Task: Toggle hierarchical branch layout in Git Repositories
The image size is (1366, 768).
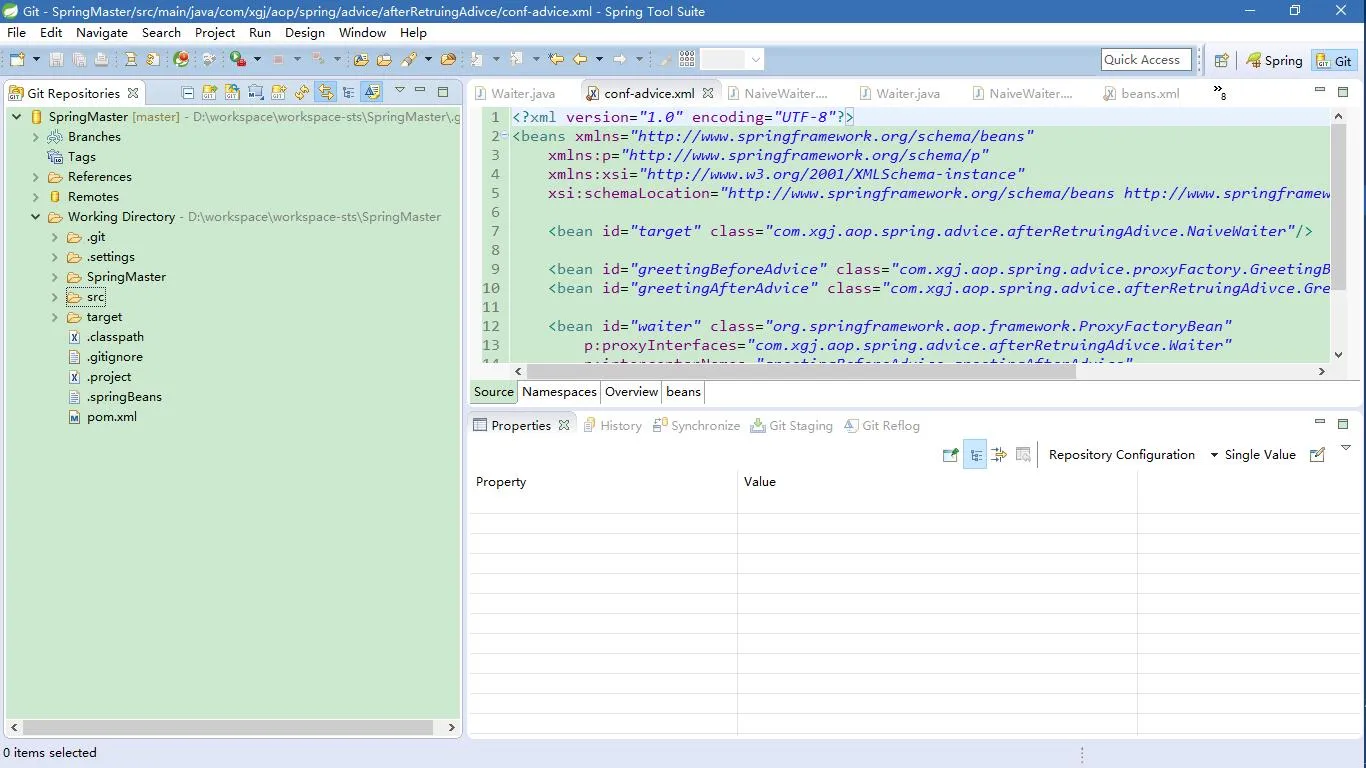Action: 348,92
